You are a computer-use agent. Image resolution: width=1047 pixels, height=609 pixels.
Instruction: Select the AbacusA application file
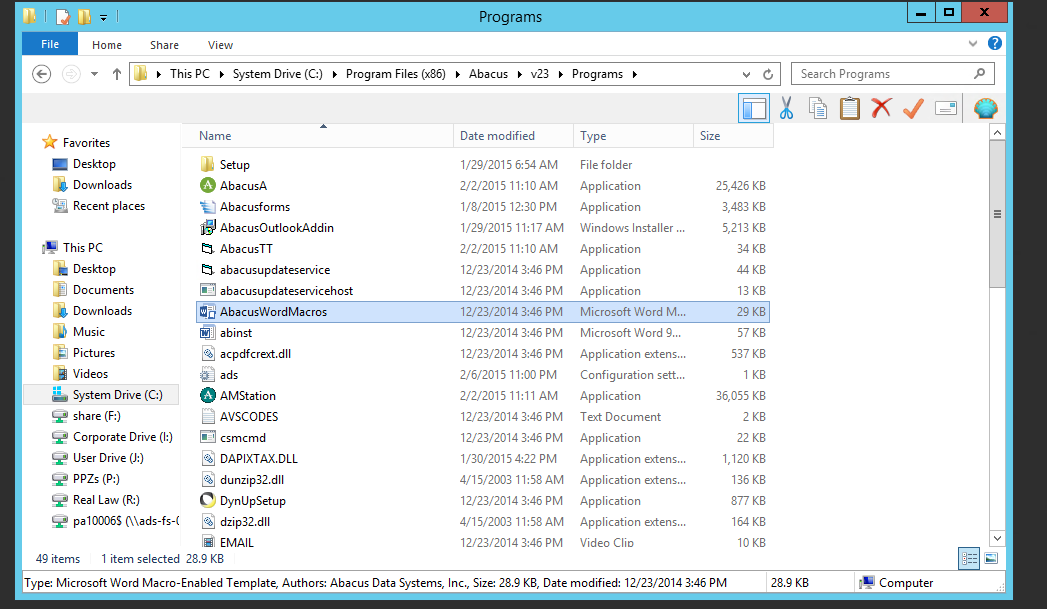483,186
